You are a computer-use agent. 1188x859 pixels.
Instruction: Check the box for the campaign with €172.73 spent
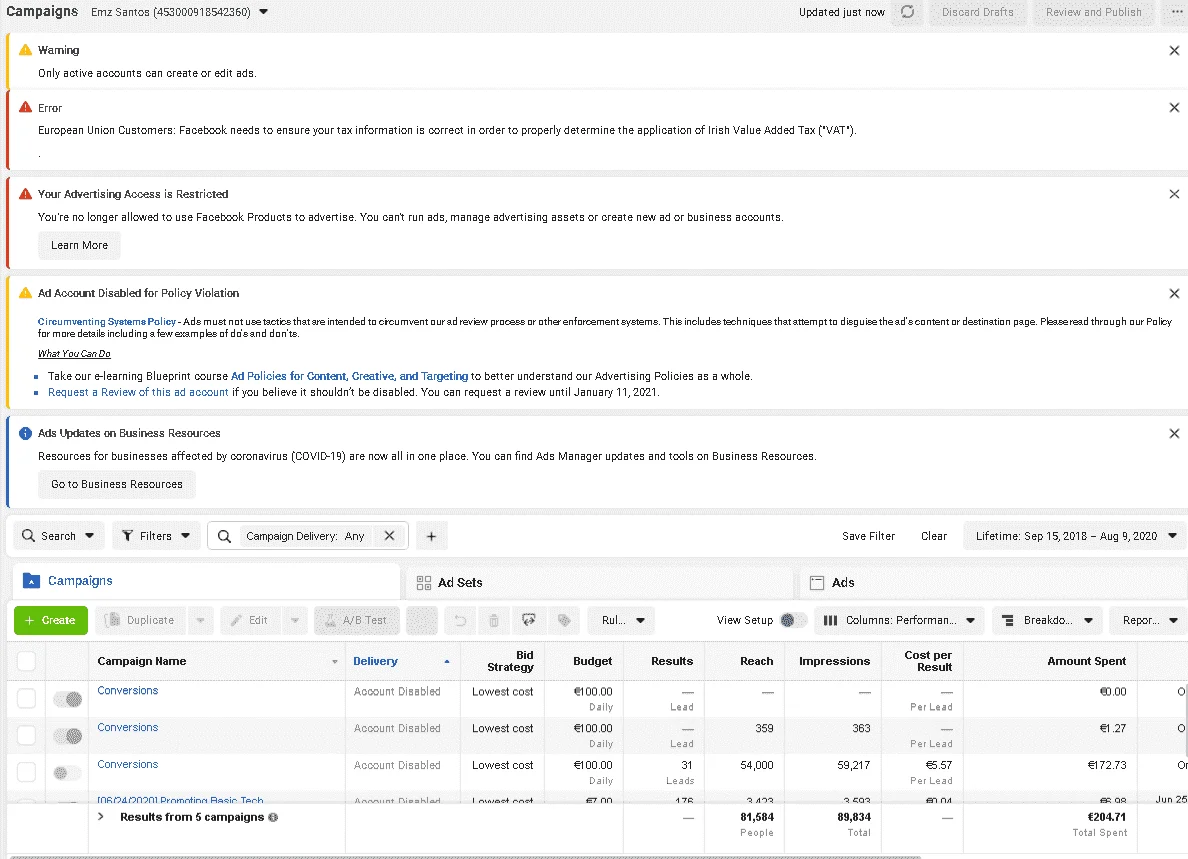click(x=27, y=772)
